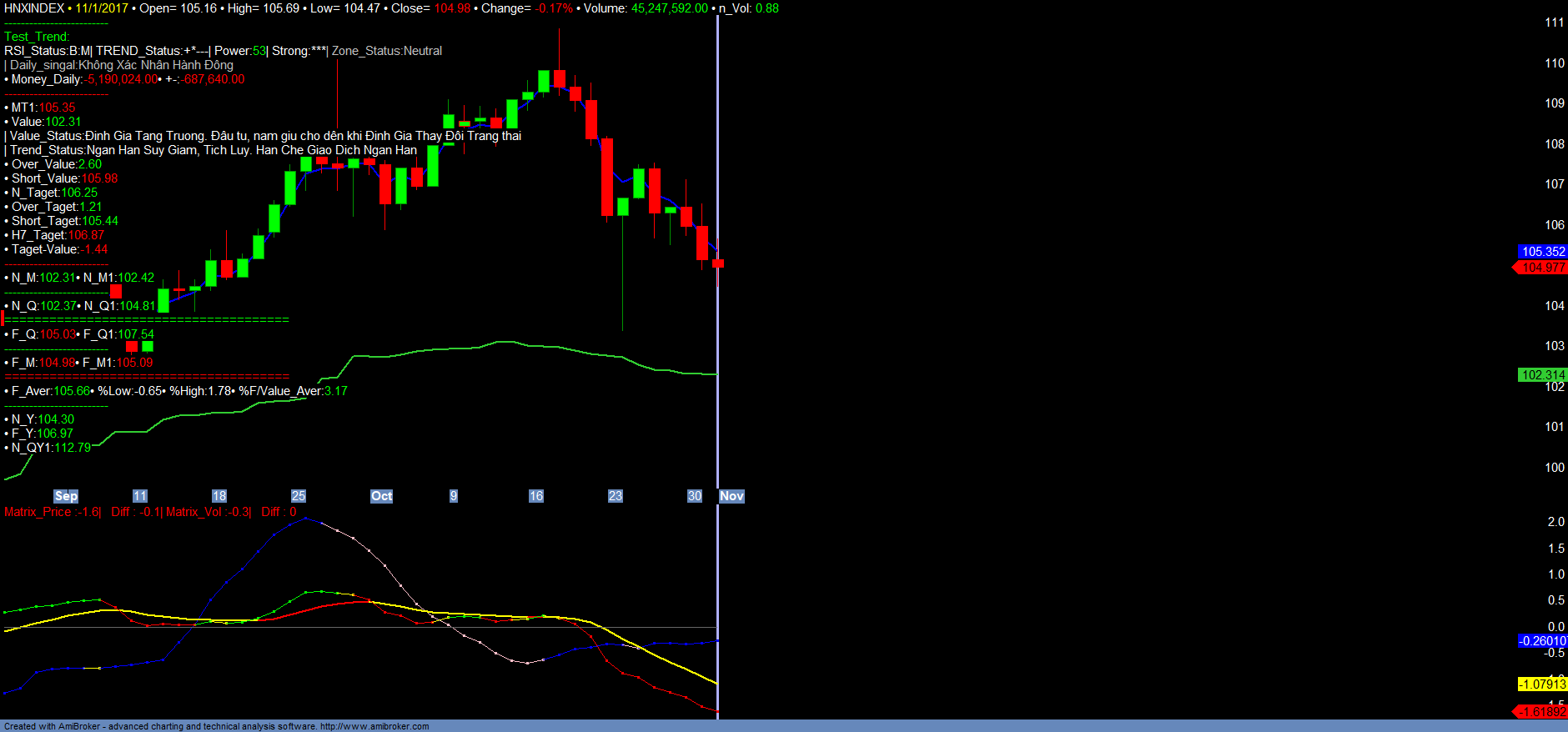Click the "Nov" month marker at cursor line
This screenshot has width=1568, height=732.
click(x=731, y=496)
